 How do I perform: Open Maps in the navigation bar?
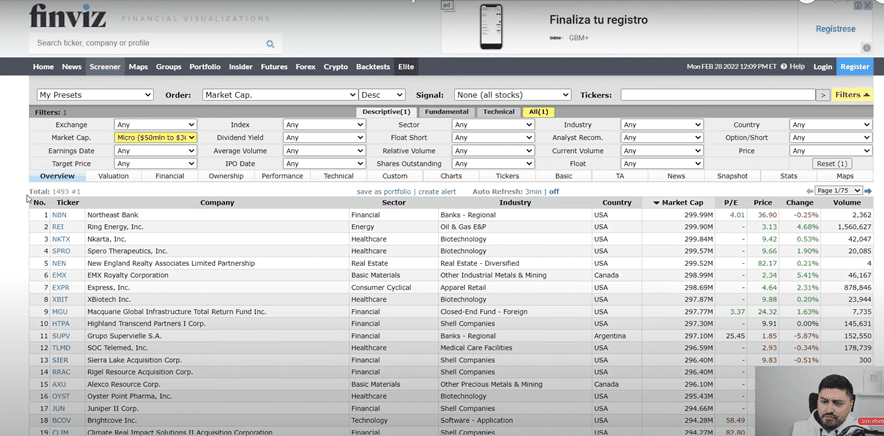tap(138, 67)
